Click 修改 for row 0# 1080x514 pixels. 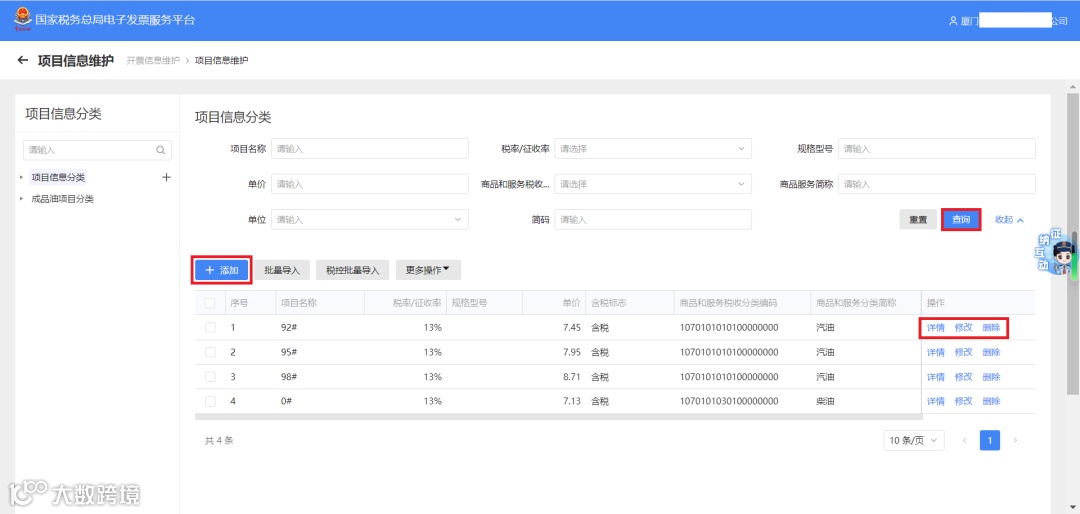coord(964,401)
